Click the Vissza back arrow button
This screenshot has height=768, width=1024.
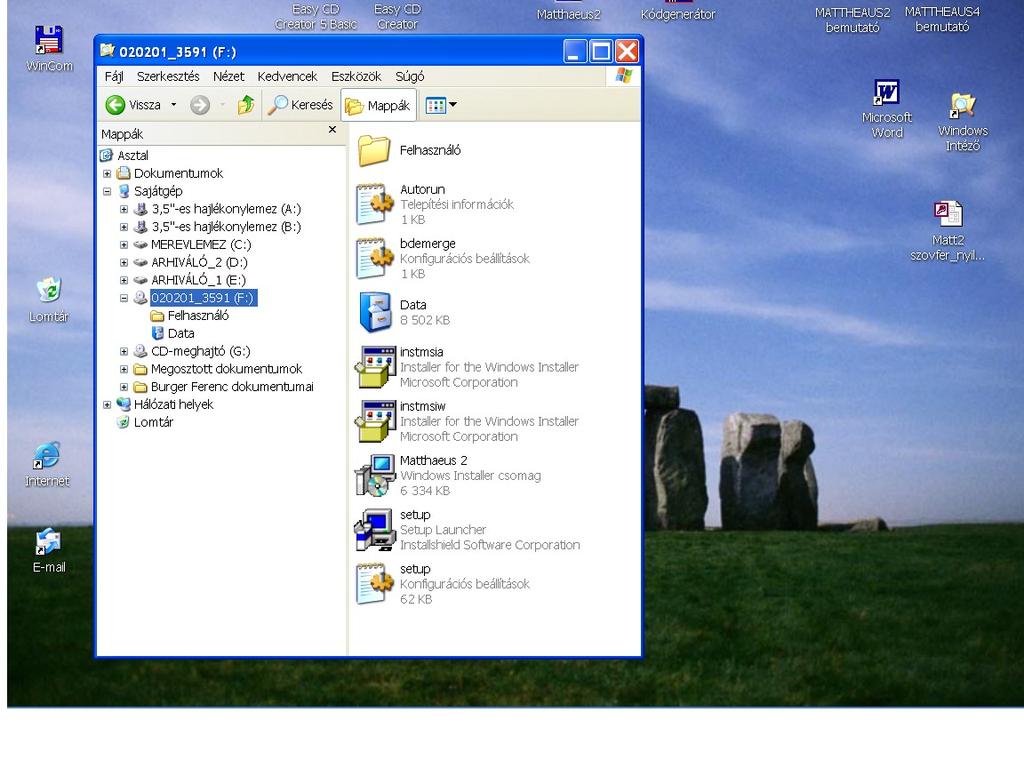coord(134,104)
